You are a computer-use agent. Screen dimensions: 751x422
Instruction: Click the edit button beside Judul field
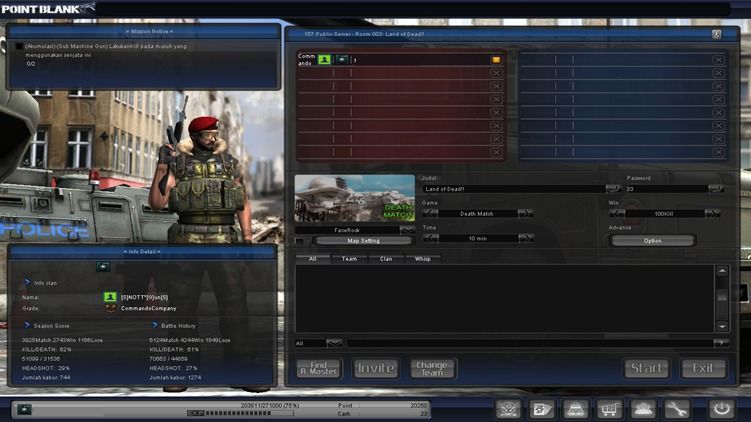click(613, 189)
